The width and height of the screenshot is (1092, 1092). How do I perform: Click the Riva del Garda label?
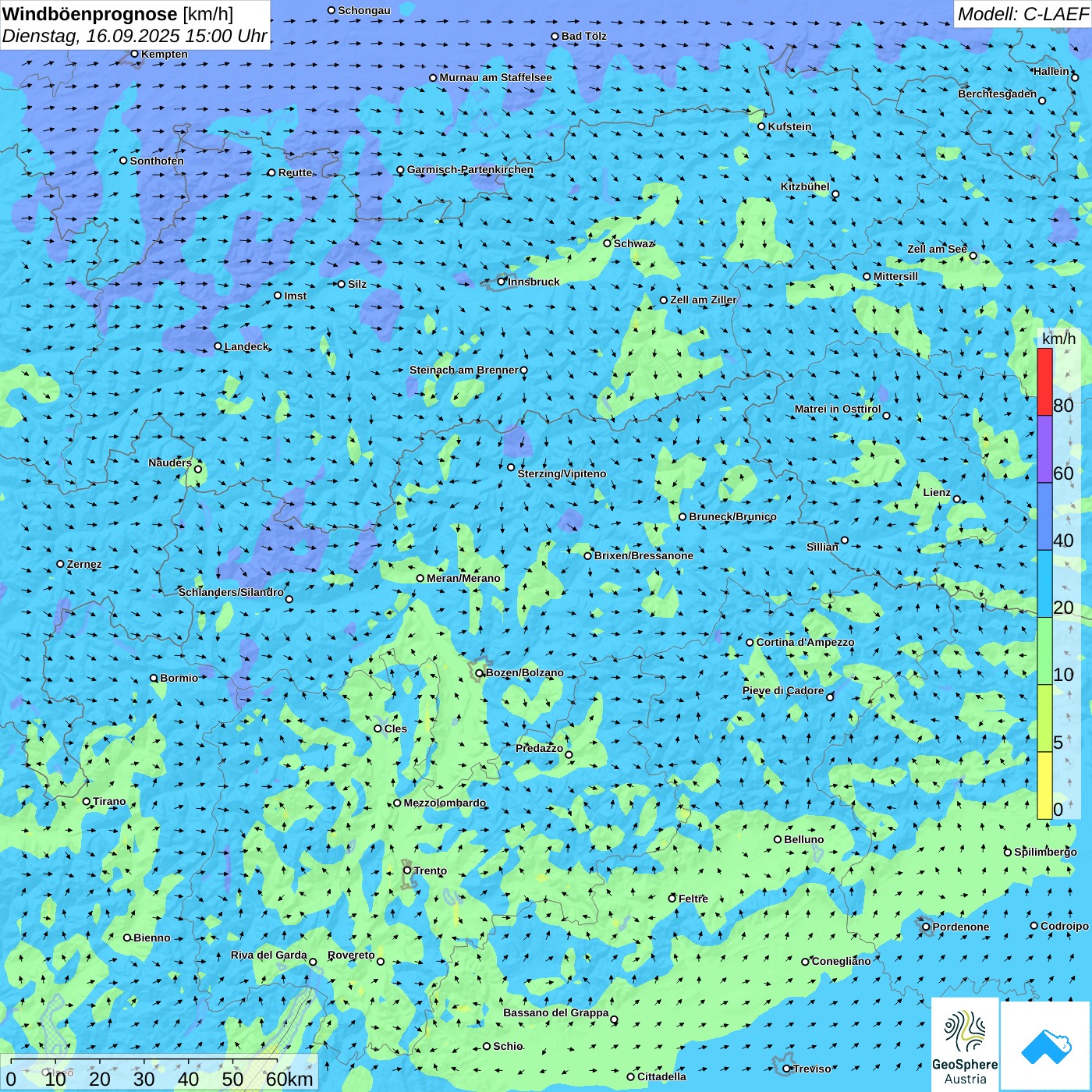pos(269,955)
